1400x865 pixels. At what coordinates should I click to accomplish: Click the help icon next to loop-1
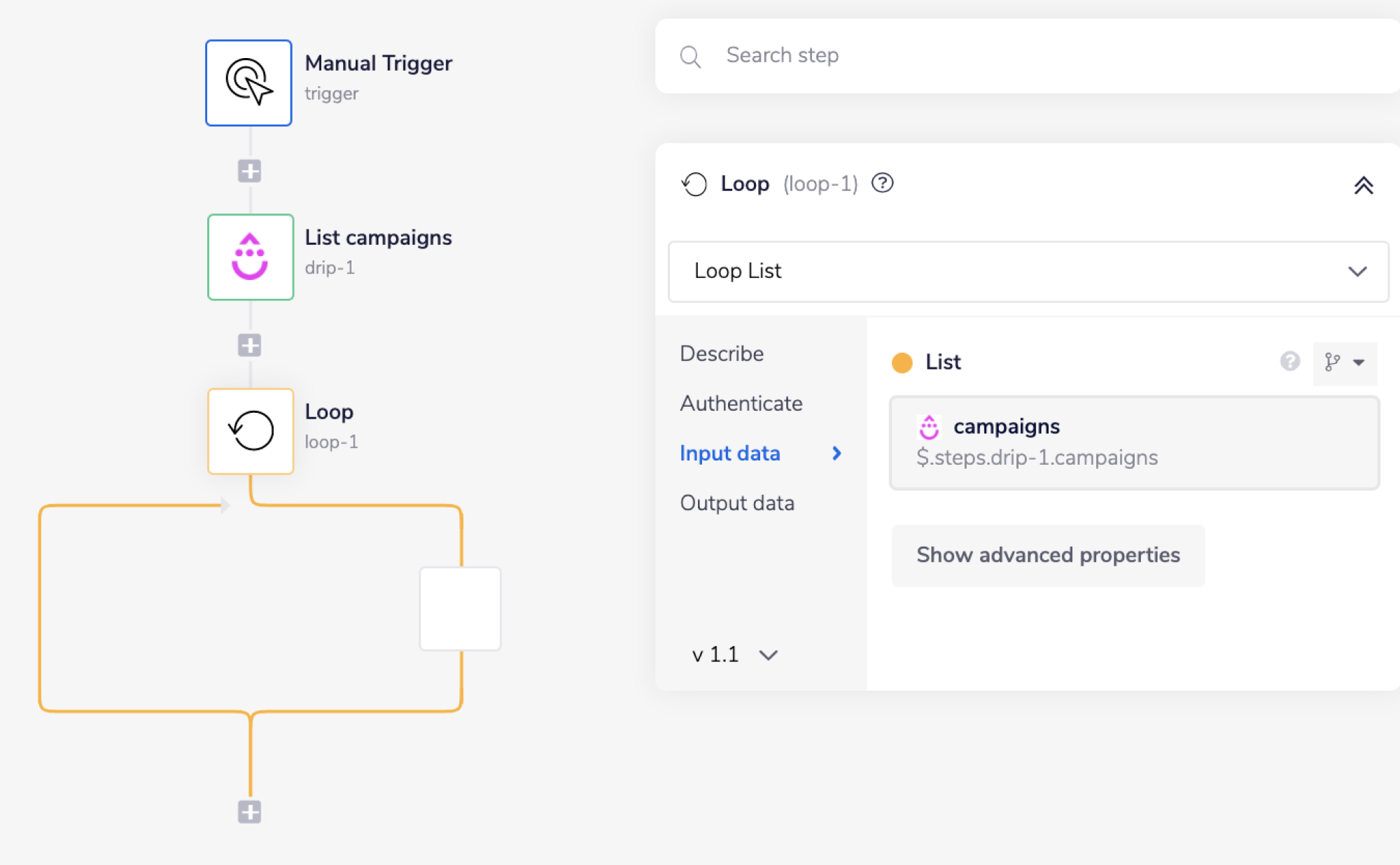pyautogui.click(x=882, y=183)
